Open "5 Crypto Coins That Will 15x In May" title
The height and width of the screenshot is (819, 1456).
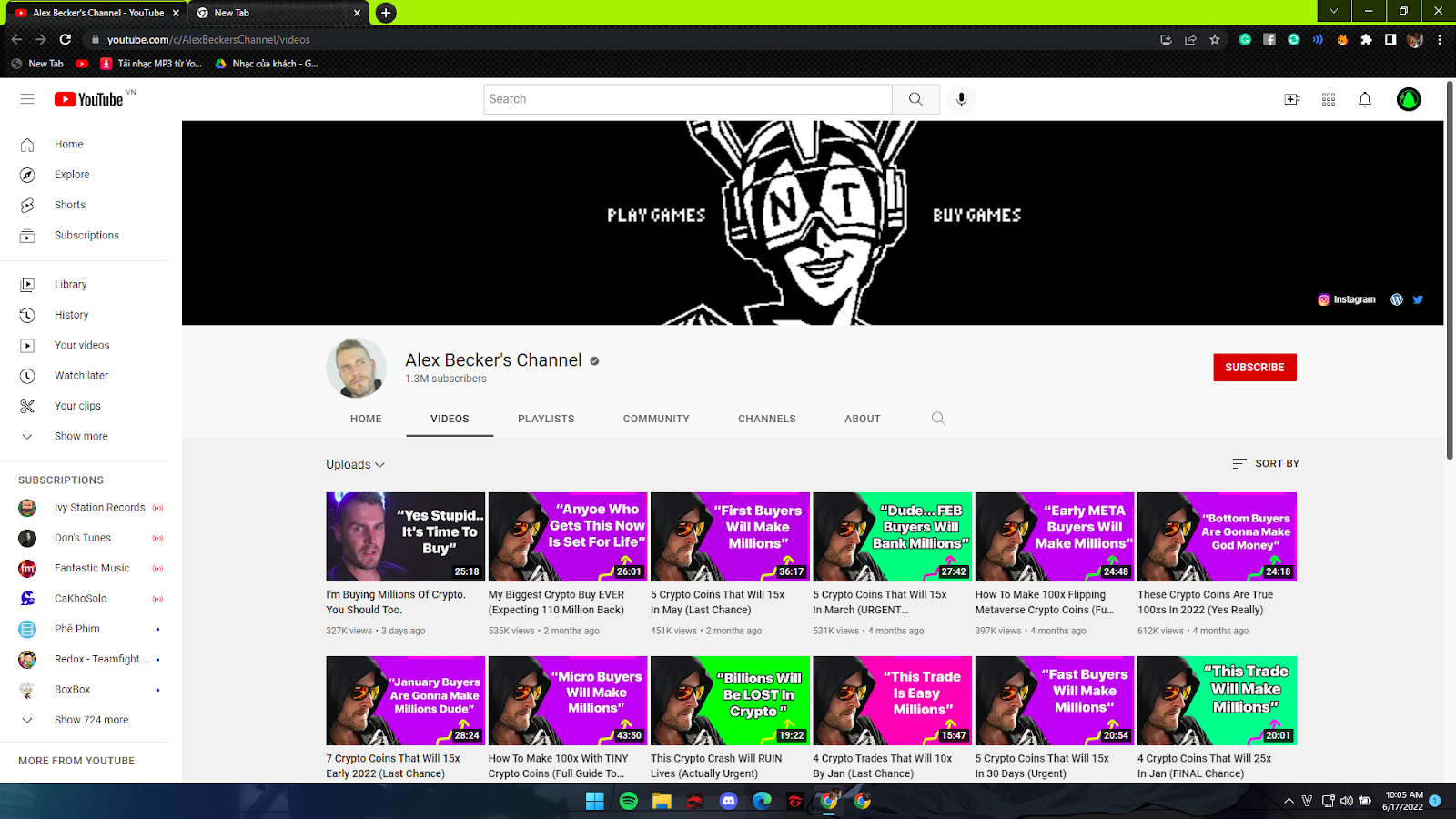pos(718,602)
